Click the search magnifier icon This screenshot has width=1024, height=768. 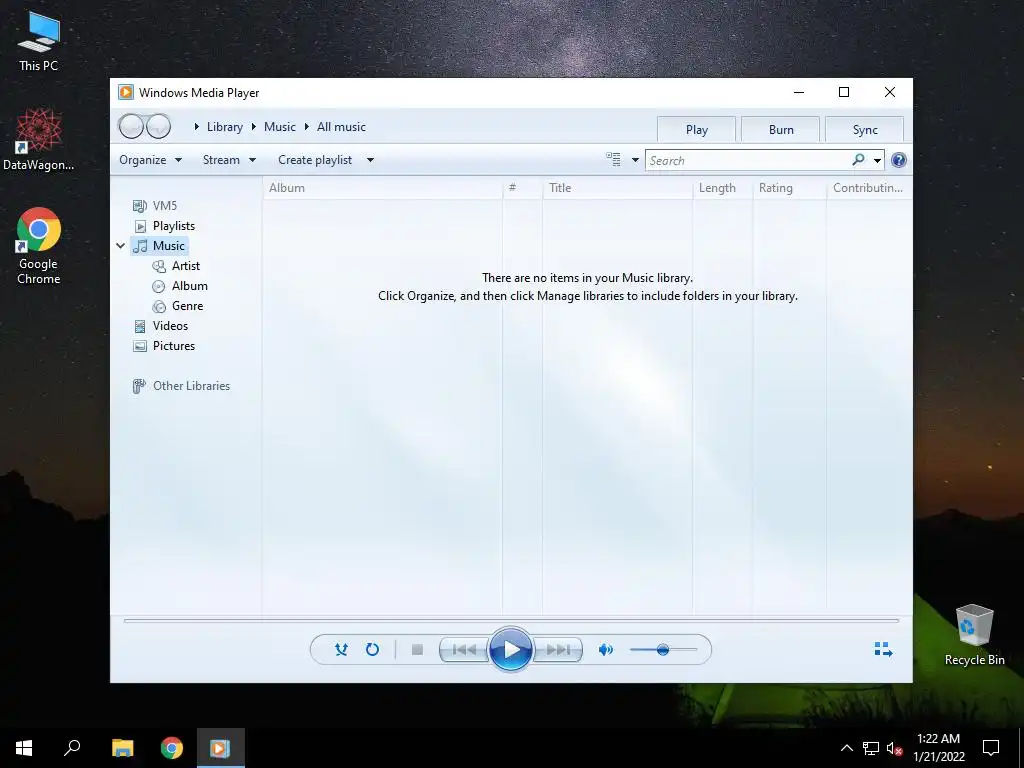click(858, 159)
